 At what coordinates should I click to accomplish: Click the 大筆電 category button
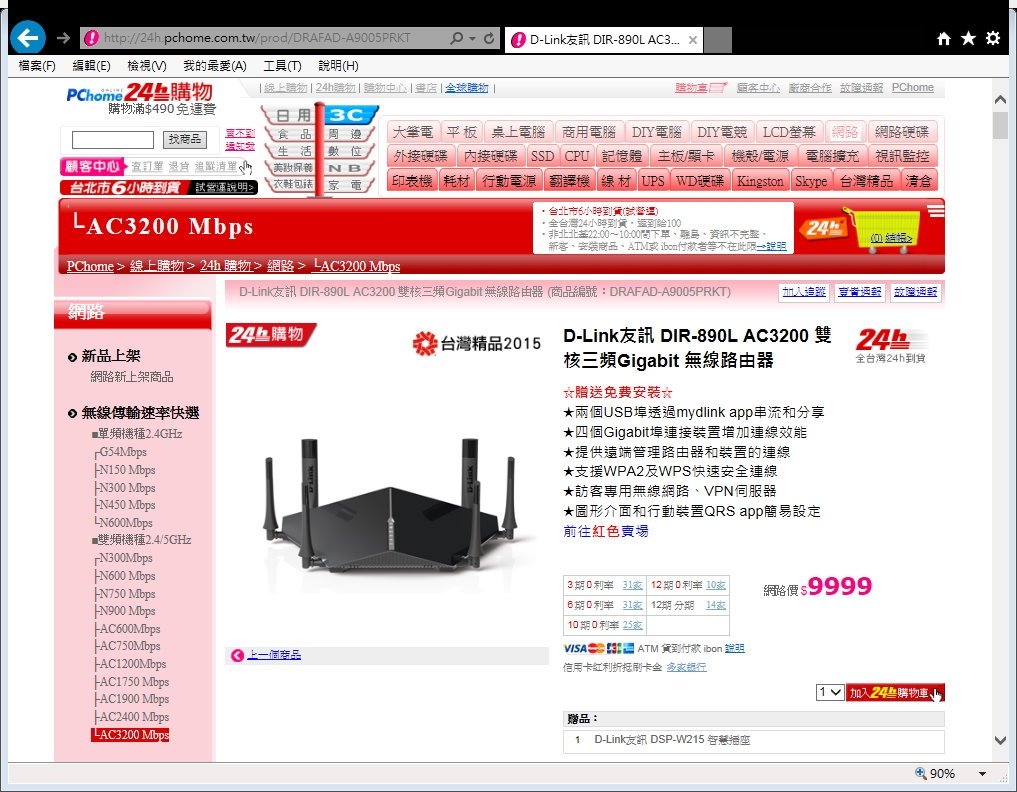click(413, 132)
